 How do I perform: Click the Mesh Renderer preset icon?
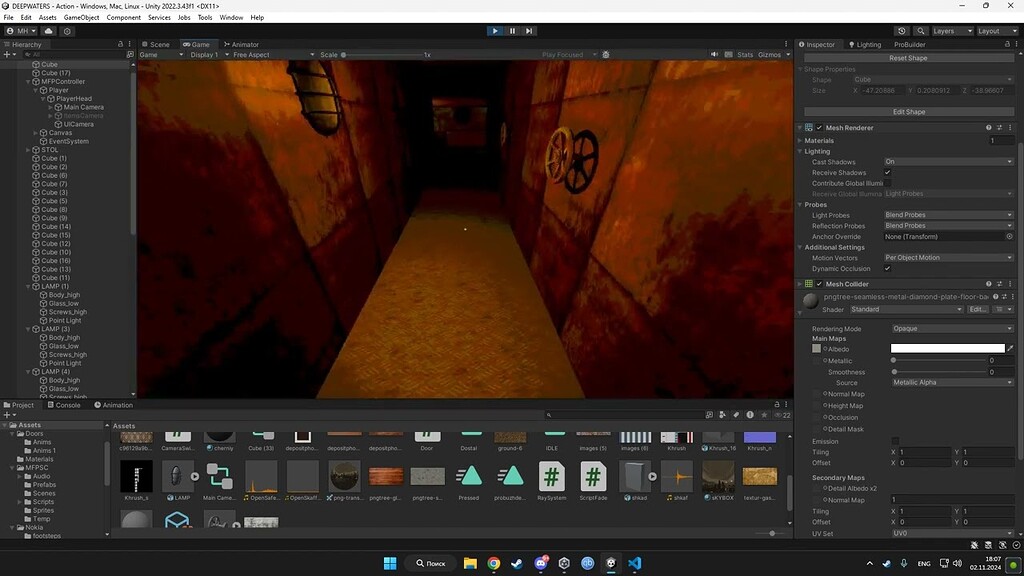[997, 127]
